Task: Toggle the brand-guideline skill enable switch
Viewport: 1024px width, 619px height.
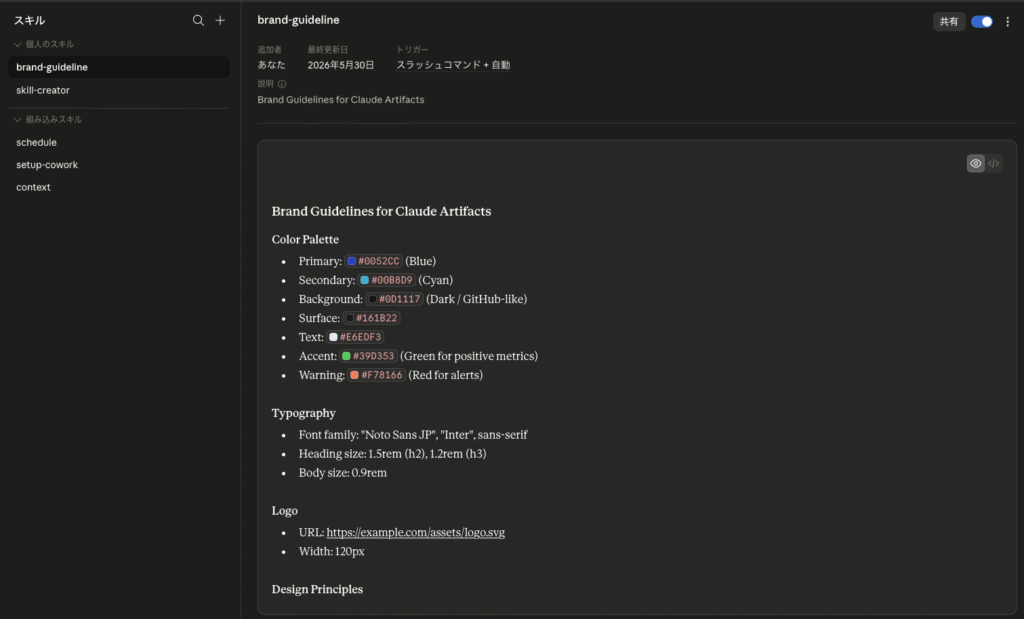Action: point(982,22)
